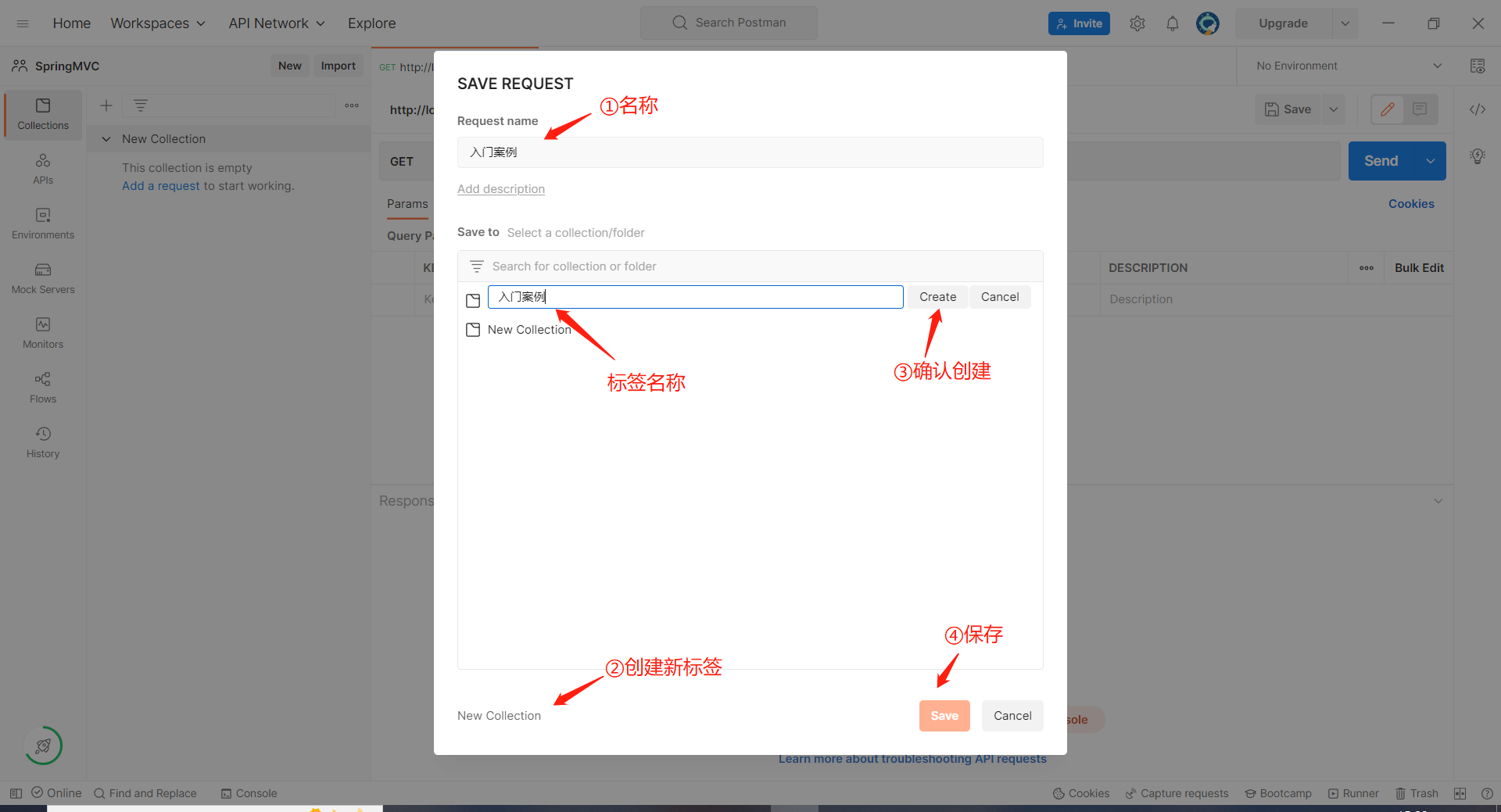Image resolution: width=1501 pixels, height=812 pixels.
Task: Open the environment quick look icon
Action: pos(1478,66)
